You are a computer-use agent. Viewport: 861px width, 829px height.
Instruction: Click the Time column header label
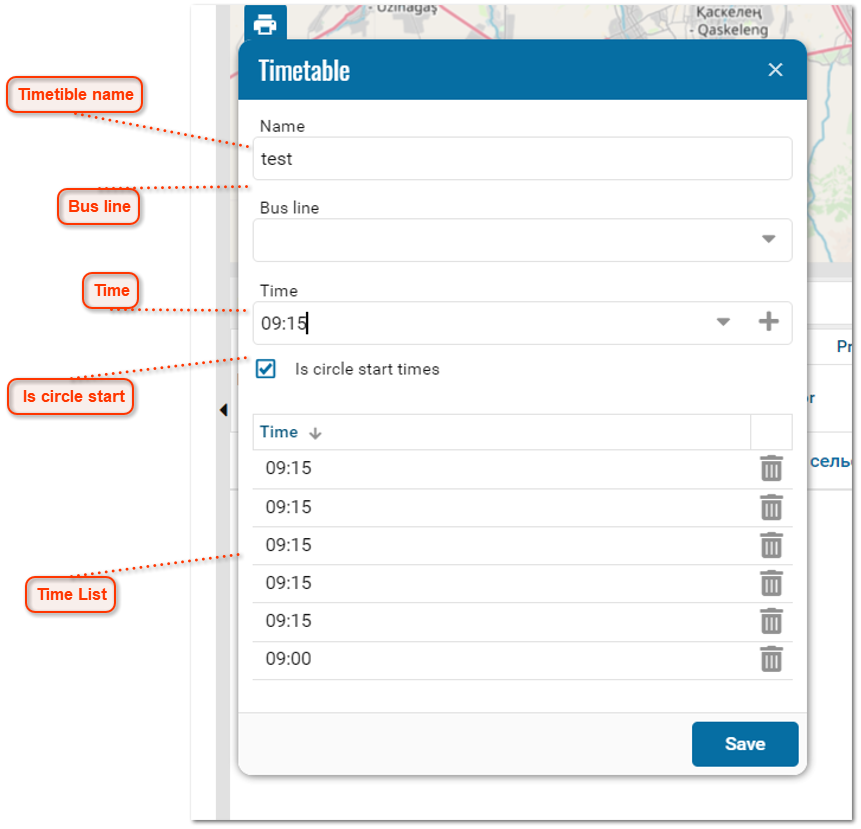pos(277,432)
